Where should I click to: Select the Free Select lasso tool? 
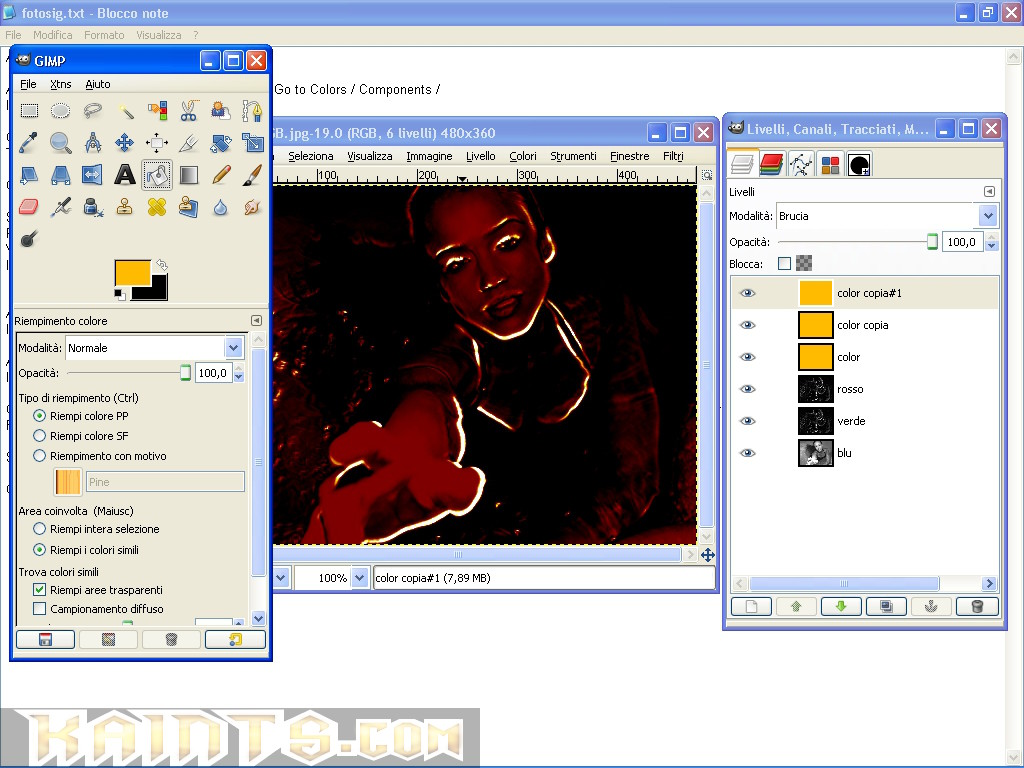(93, 110)
